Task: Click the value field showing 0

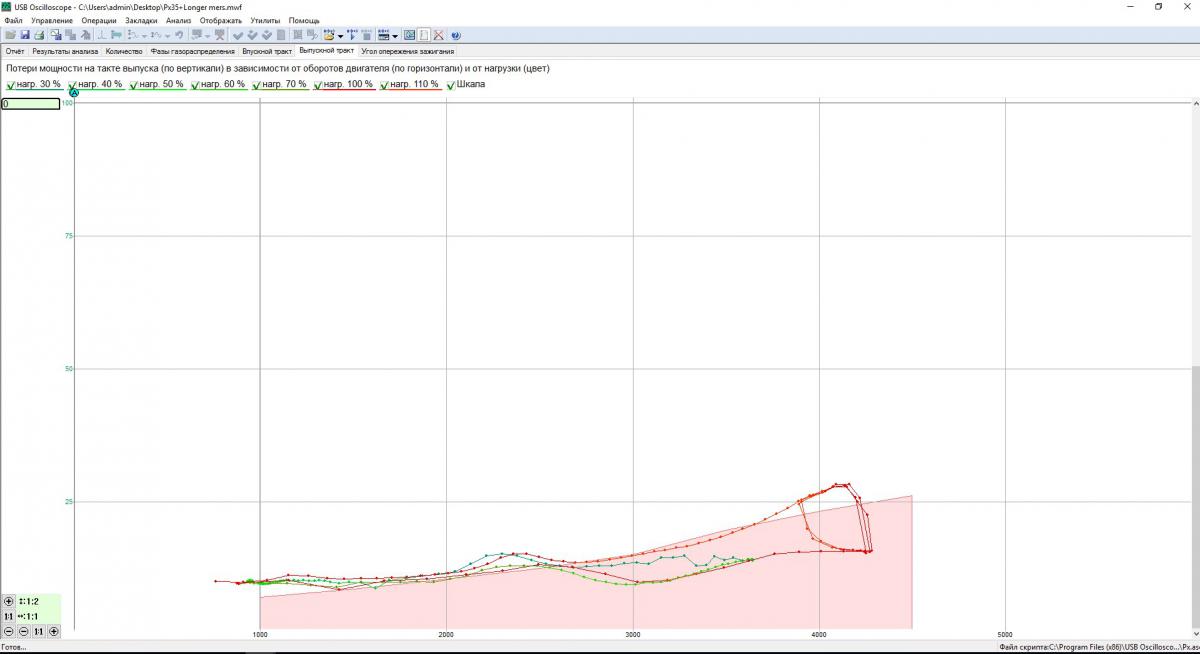Action: point(30,104)
